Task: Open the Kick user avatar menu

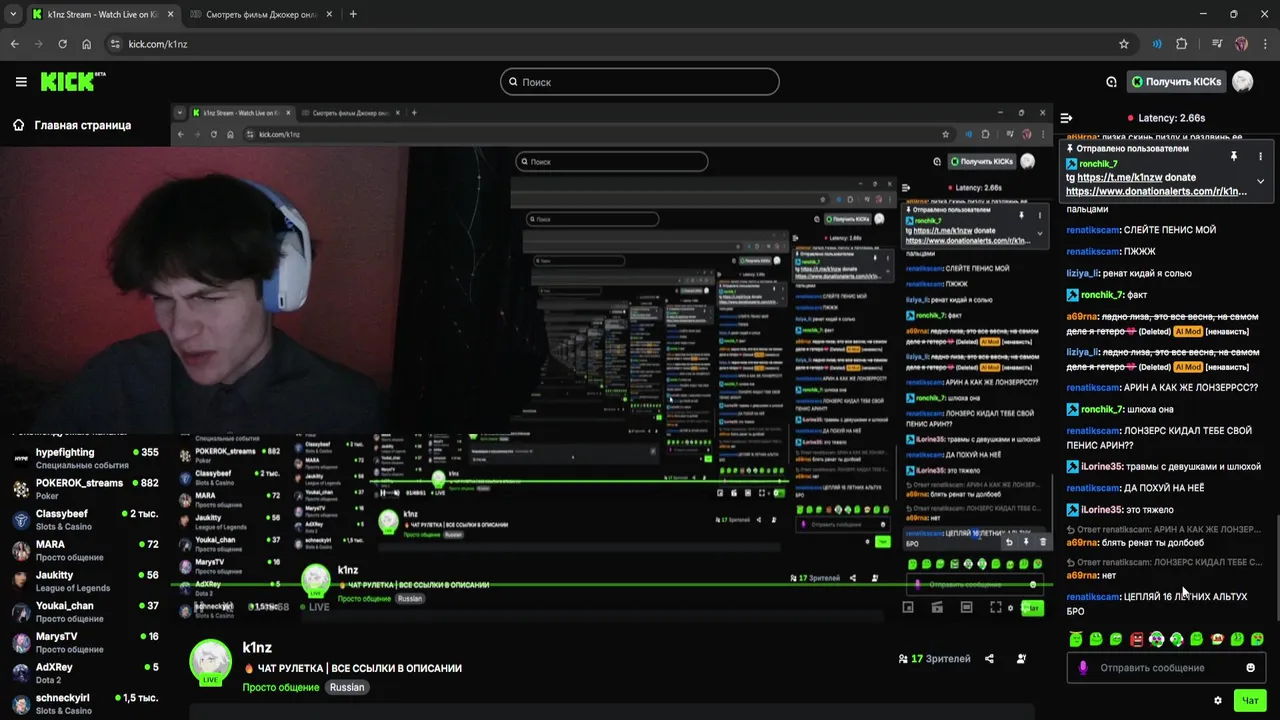Action: pyautogui.click(x=1242, y=82)
